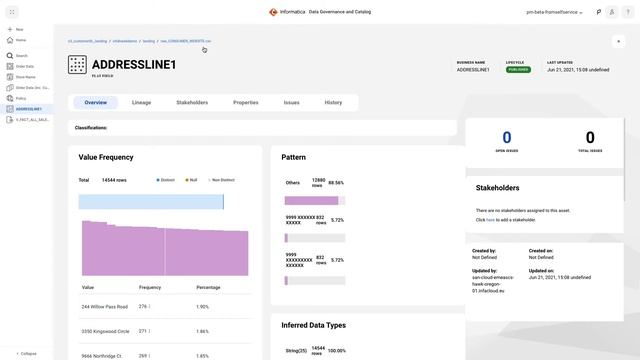640x360 pixels.
Task: Select the 3350 Kingswood Circle row
Action: 165,331
